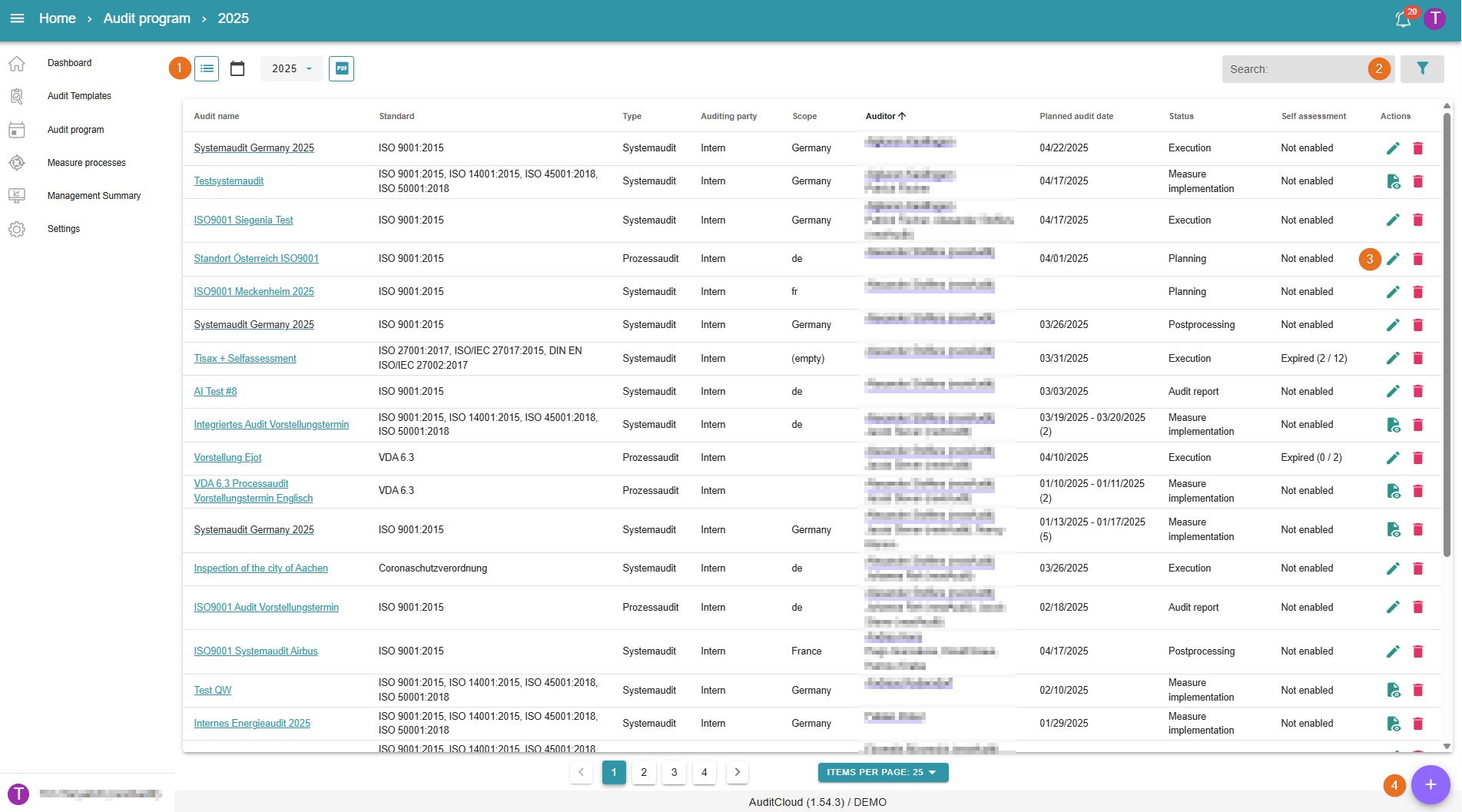Open the 2025 year dropdown
This screenshot has width=1462, height=812.
(x=291, y=69)
